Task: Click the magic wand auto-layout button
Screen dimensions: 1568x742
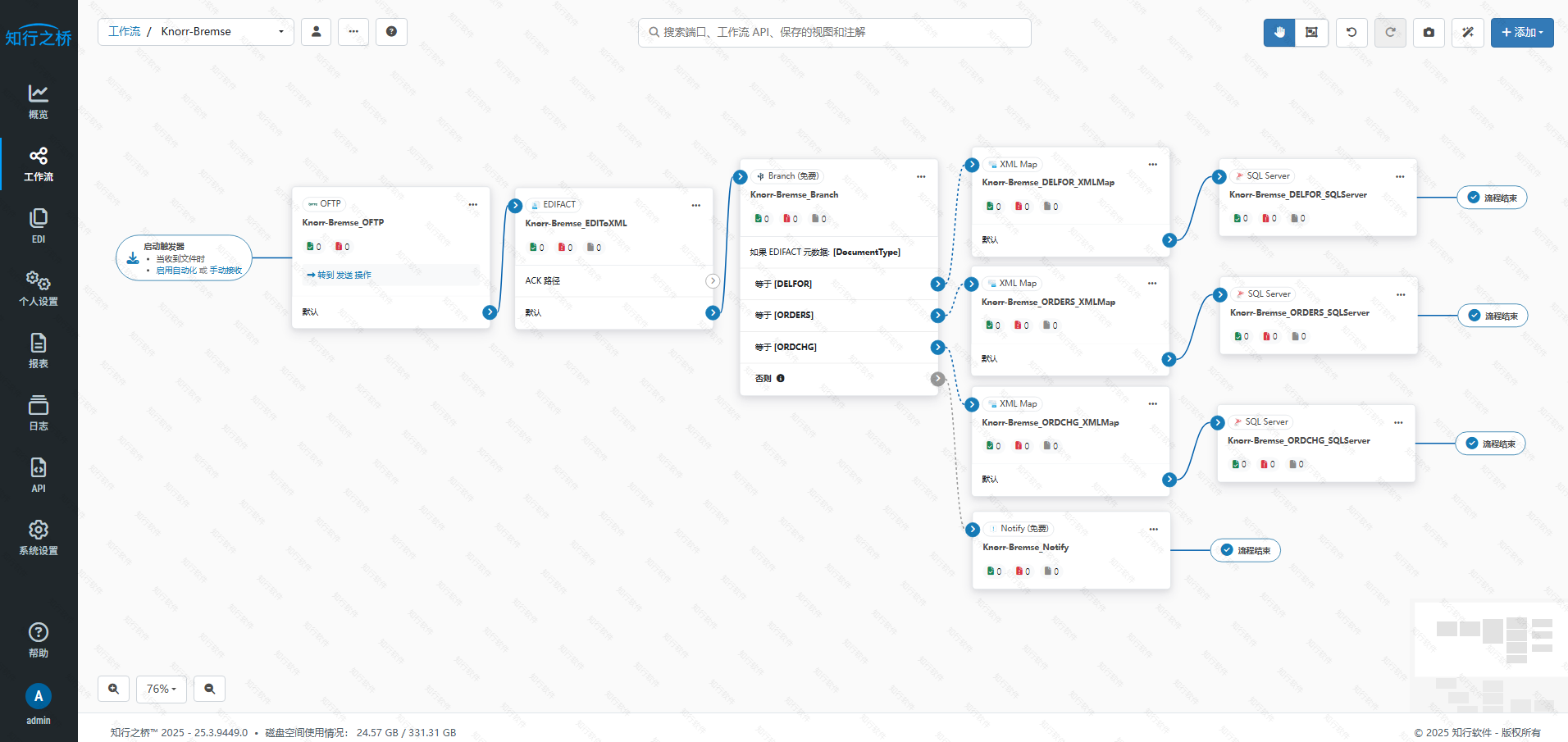Action: 1468,33
